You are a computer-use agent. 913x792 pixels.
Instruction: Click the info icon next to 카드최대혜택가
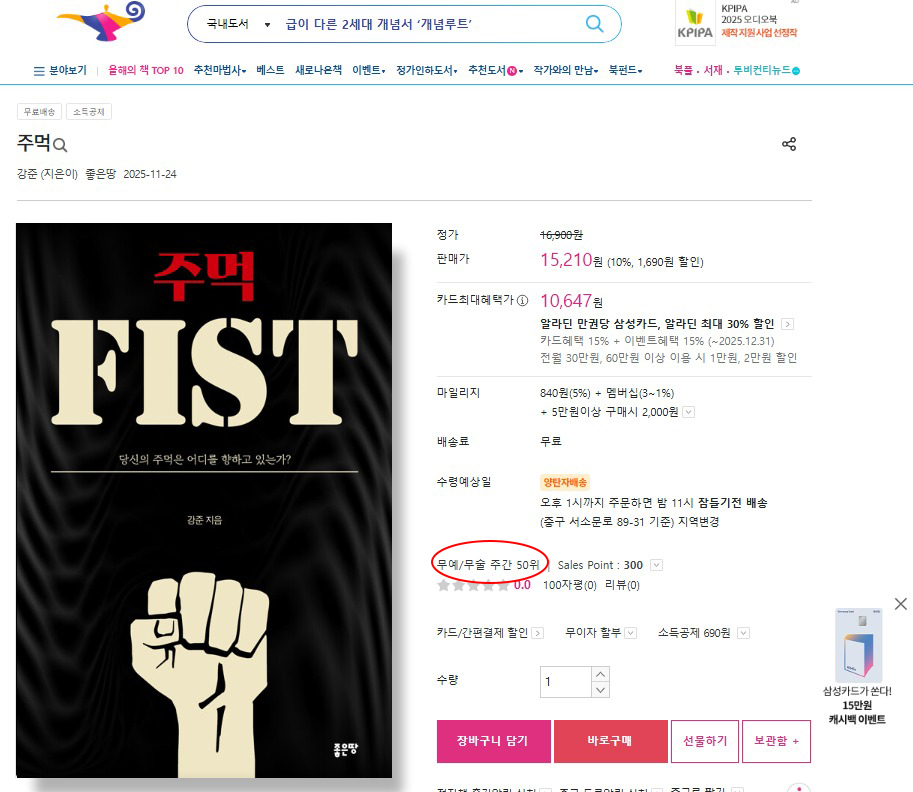(522, 300)
